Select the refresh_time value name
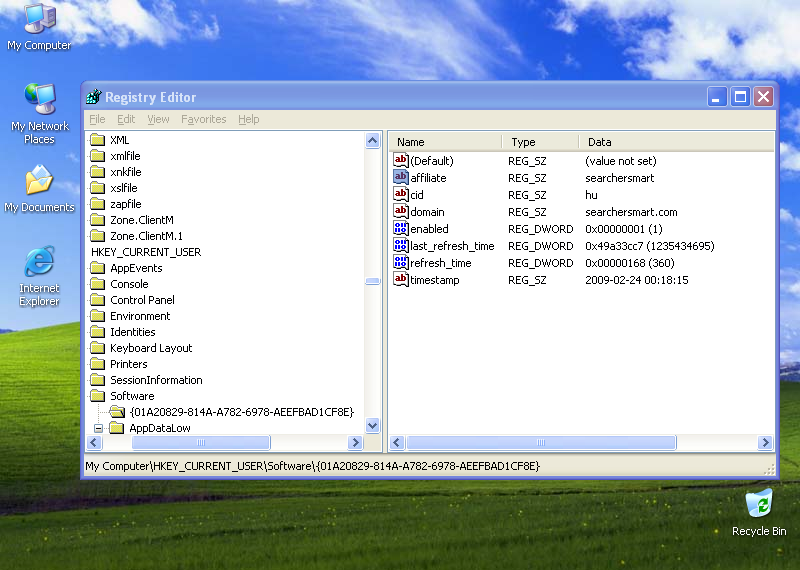The image size is (800, 570). click(x=441, y=263)
